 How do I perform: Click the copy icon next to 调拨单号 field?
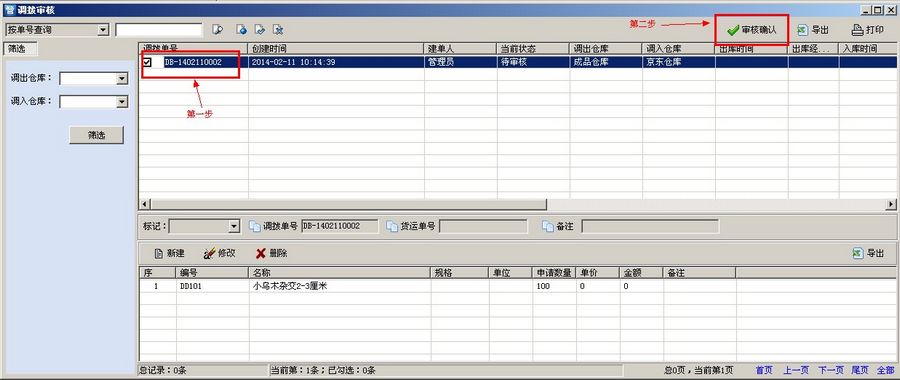point(255,226)
